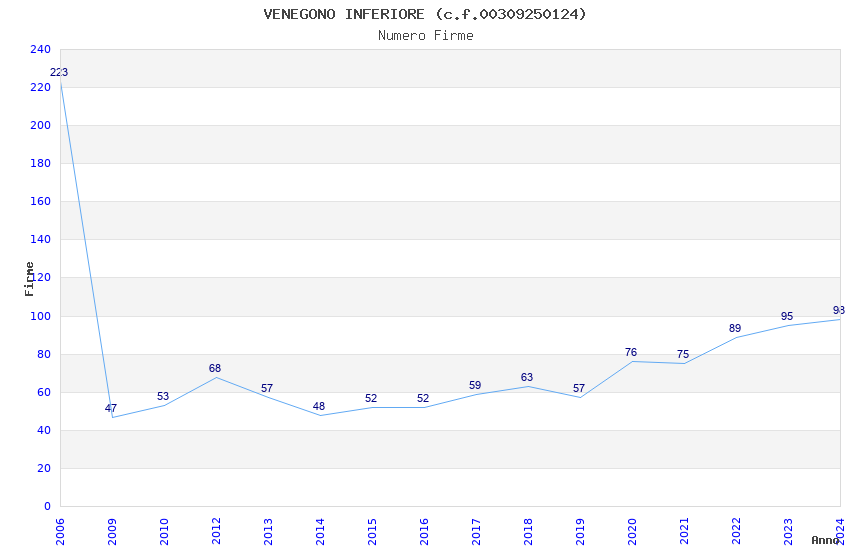
Task: Select the data label 95
Action: (x=787, y=316)
